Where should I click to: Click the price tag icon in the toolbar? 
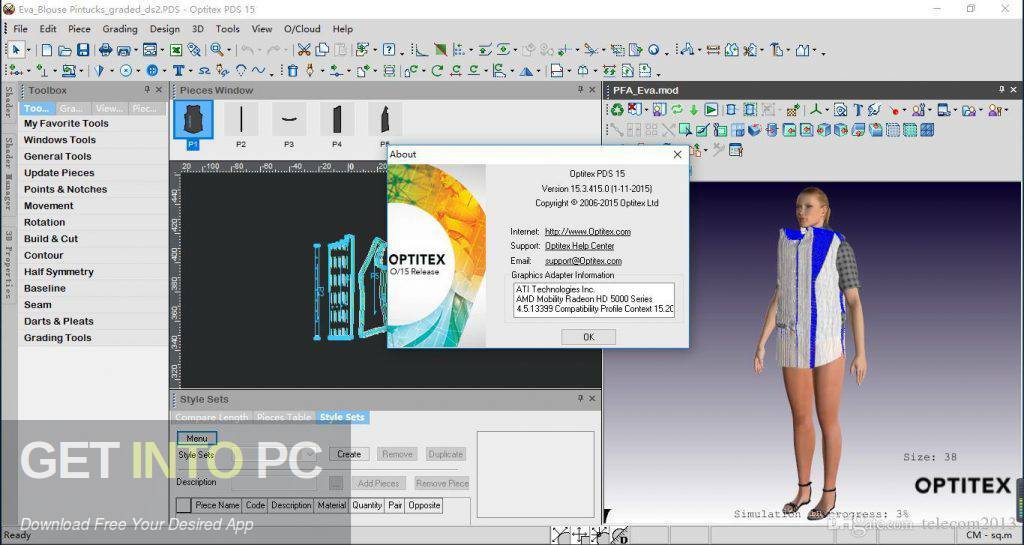[x=194, y=50]
